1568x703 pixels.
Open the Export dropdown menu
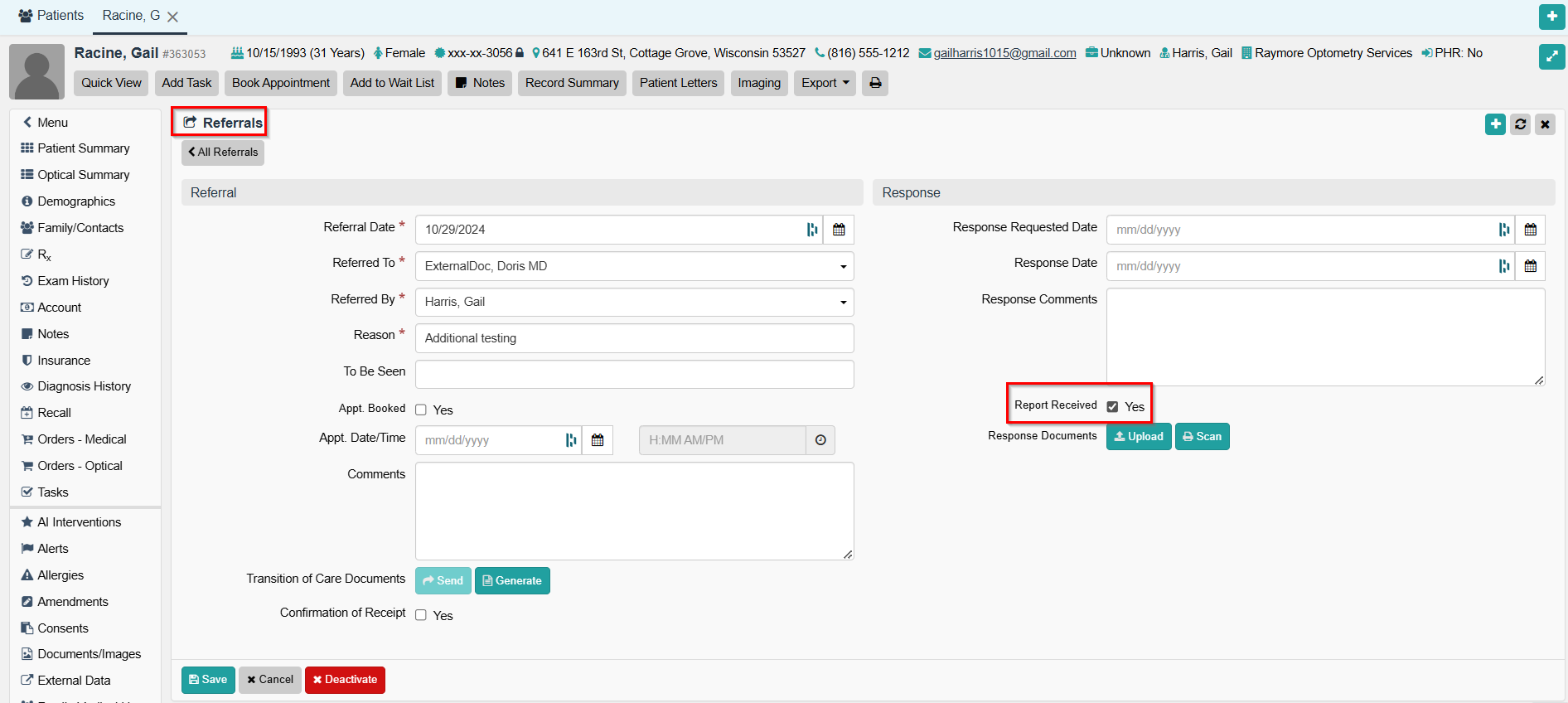coord(825,83)
